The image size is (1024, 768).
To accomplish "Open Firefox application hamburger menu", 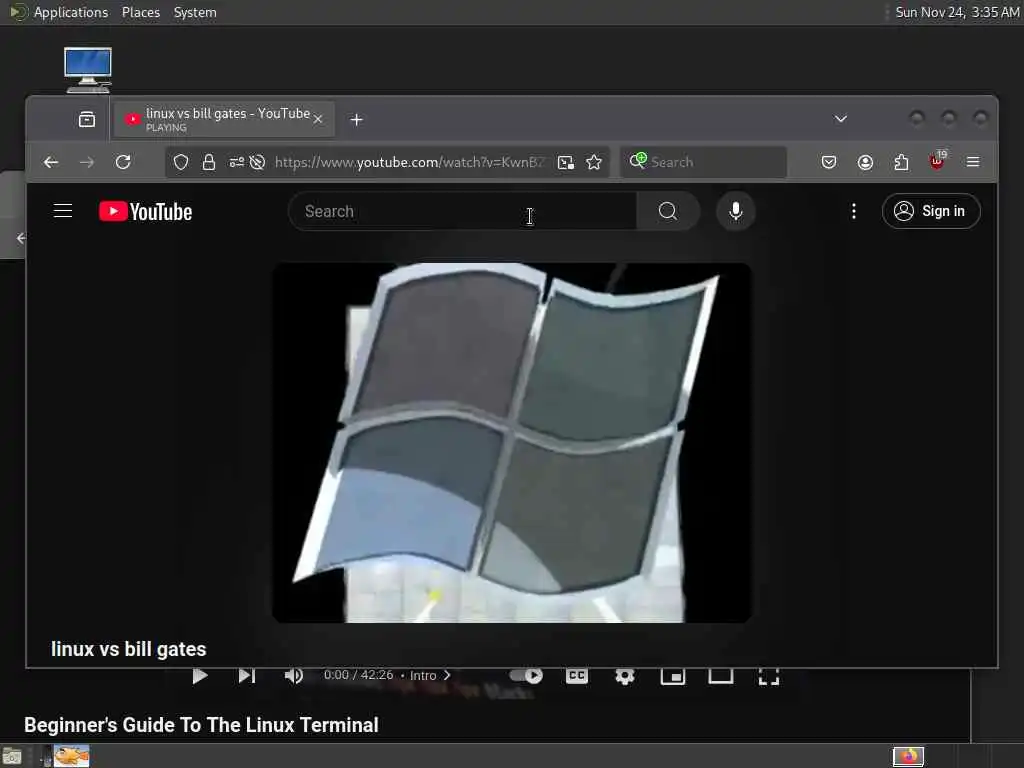I will pyautogui.click(x=973, y=162).
